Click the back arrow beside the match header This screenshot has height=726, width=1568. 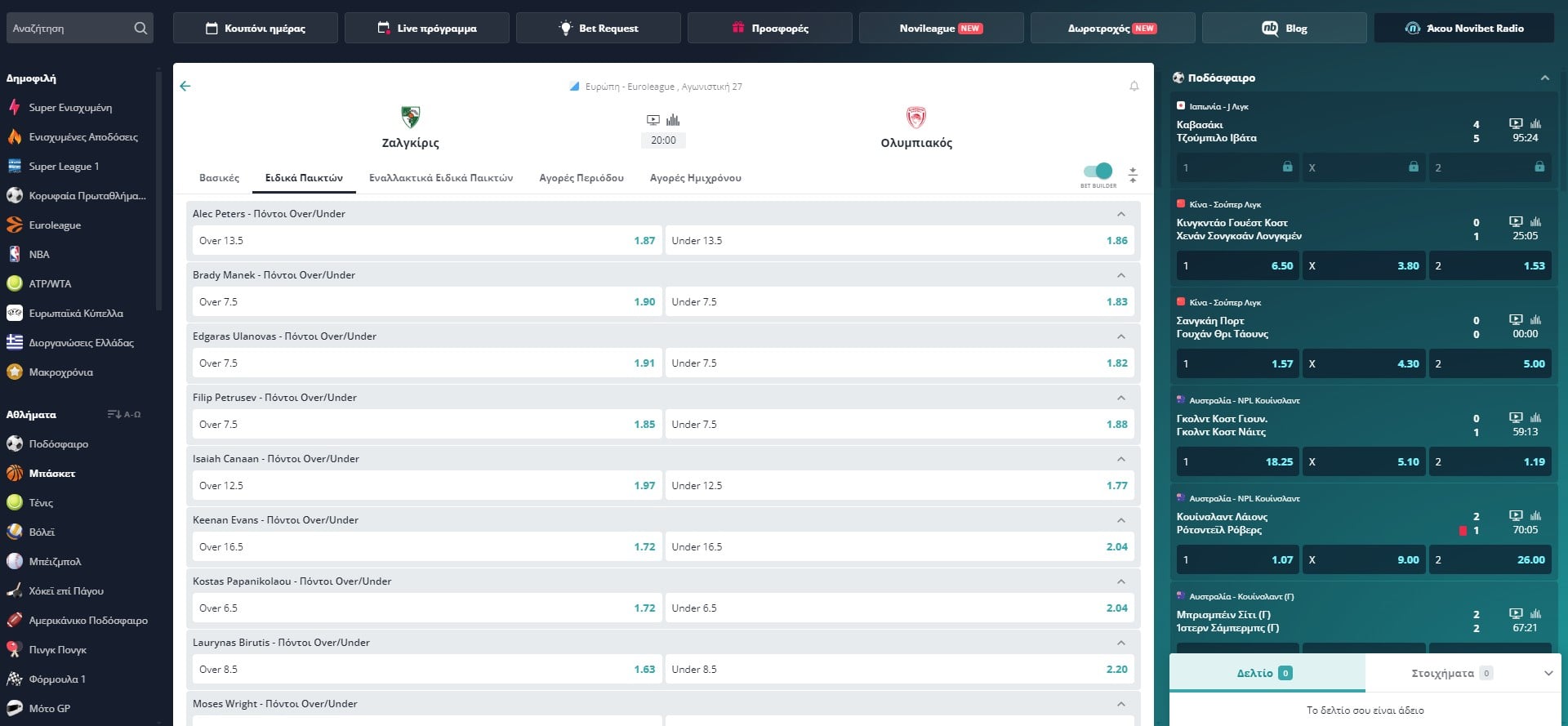(x=185, y=86)
